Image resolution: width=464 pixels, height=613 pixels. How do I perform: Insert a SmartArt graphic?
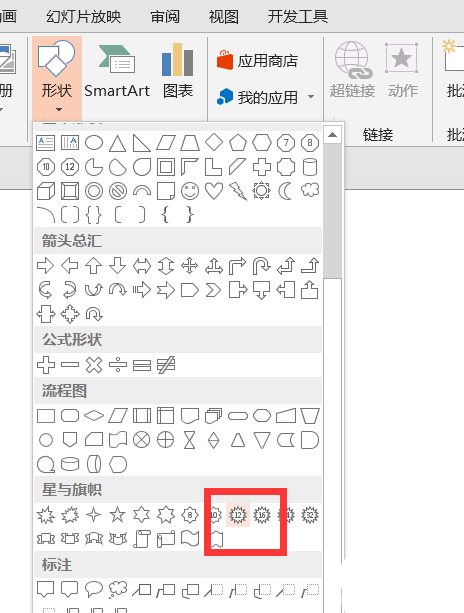click(x=117, y=72)
